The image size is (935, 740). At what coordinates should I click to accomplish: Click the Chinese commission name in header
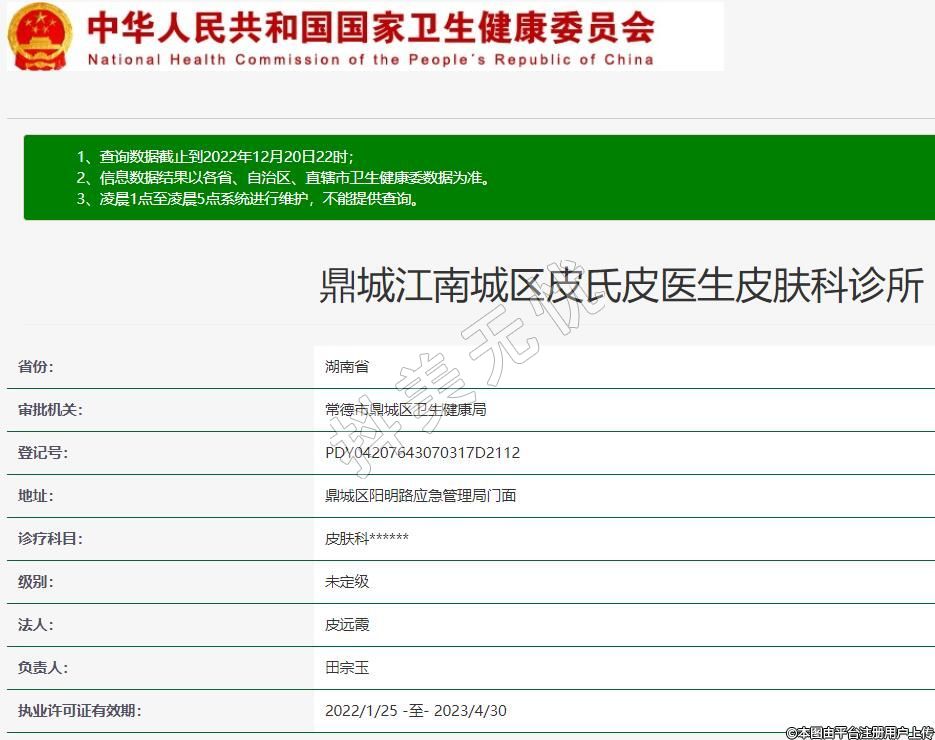tap(370, 26)
